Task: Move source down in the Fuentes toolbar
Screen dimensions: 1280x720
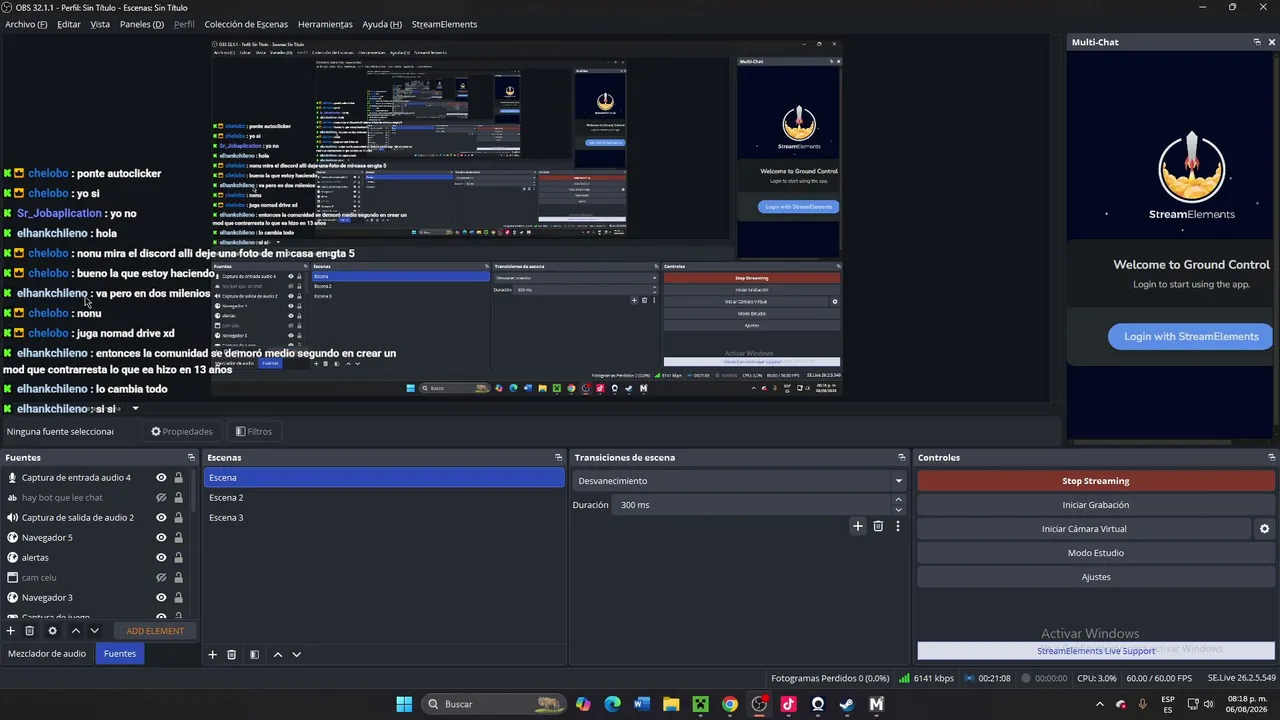Action: (95, 631)
